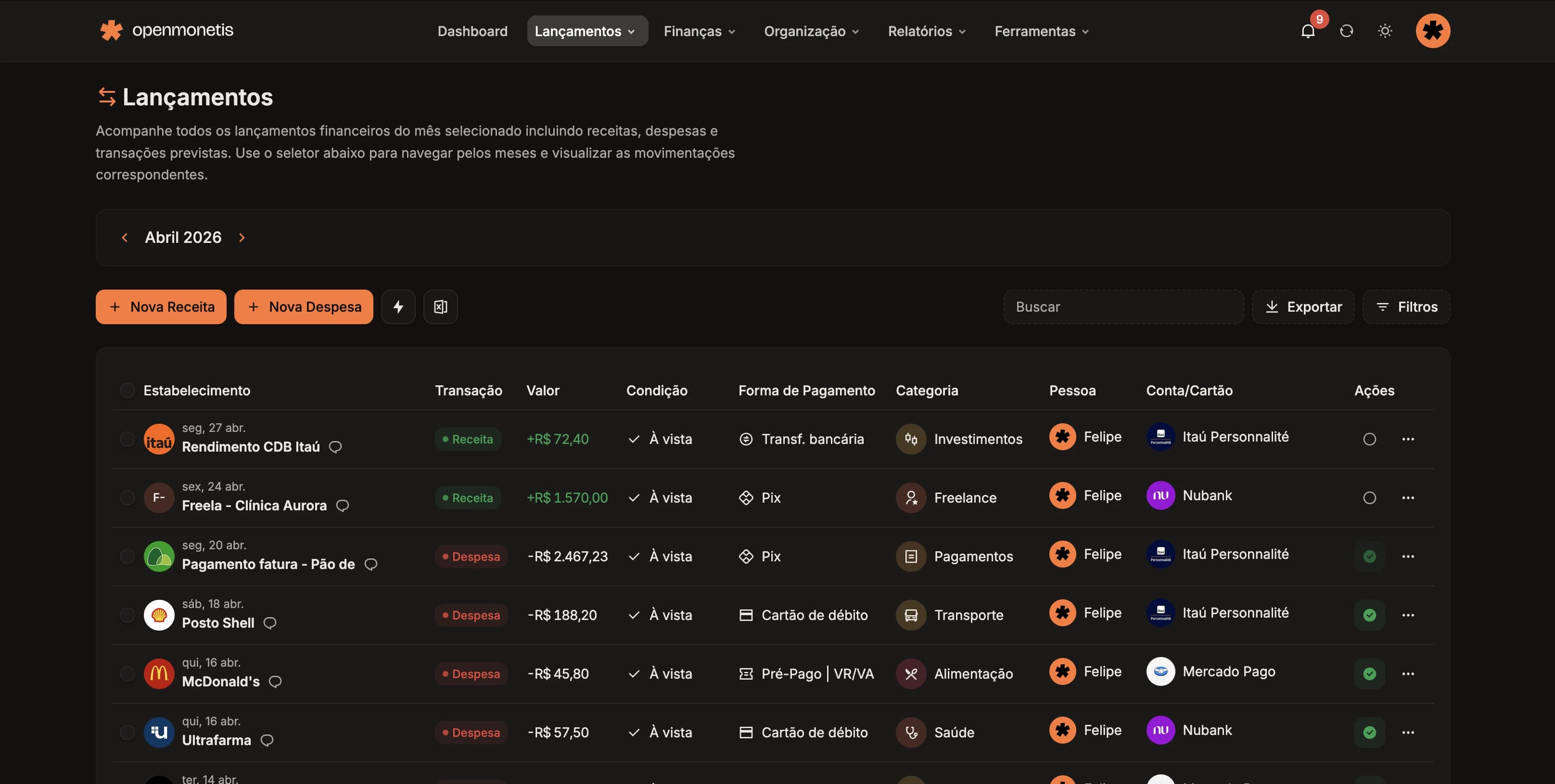Open comment bubble on Posto Shell

point(270,623)
